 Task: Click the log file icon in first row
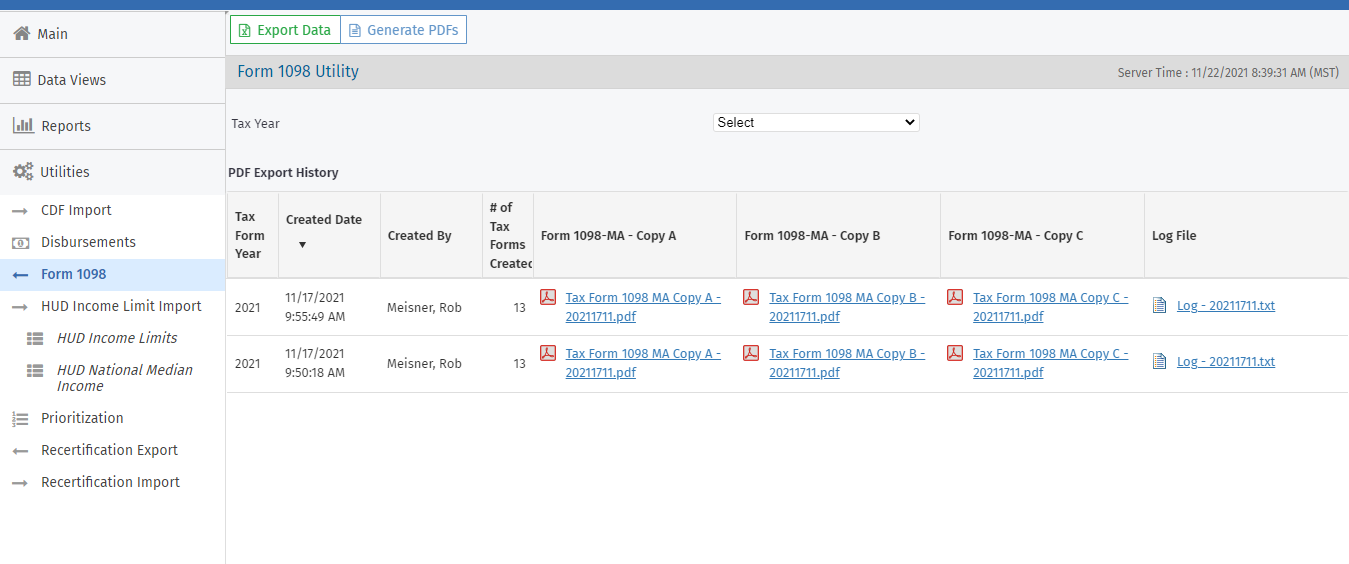1160,306
